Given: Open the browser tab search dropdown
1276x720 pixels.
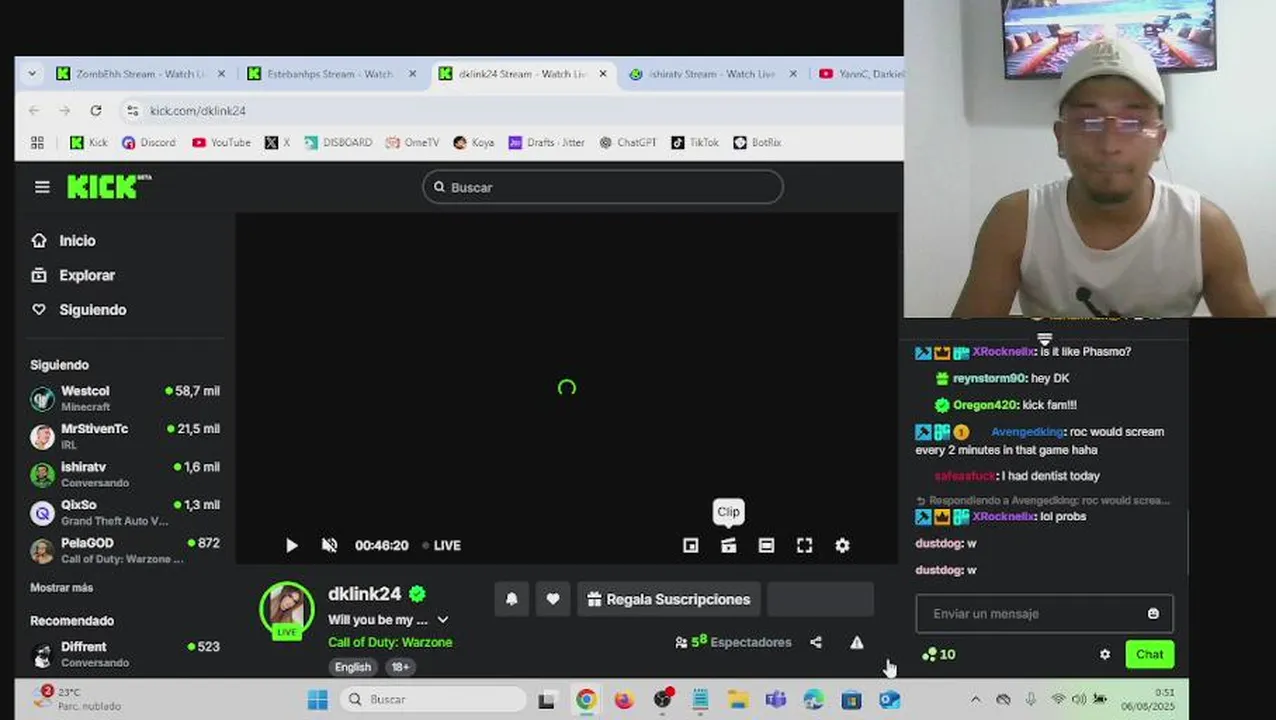Looking at the screenshot, I should (32, 74).
